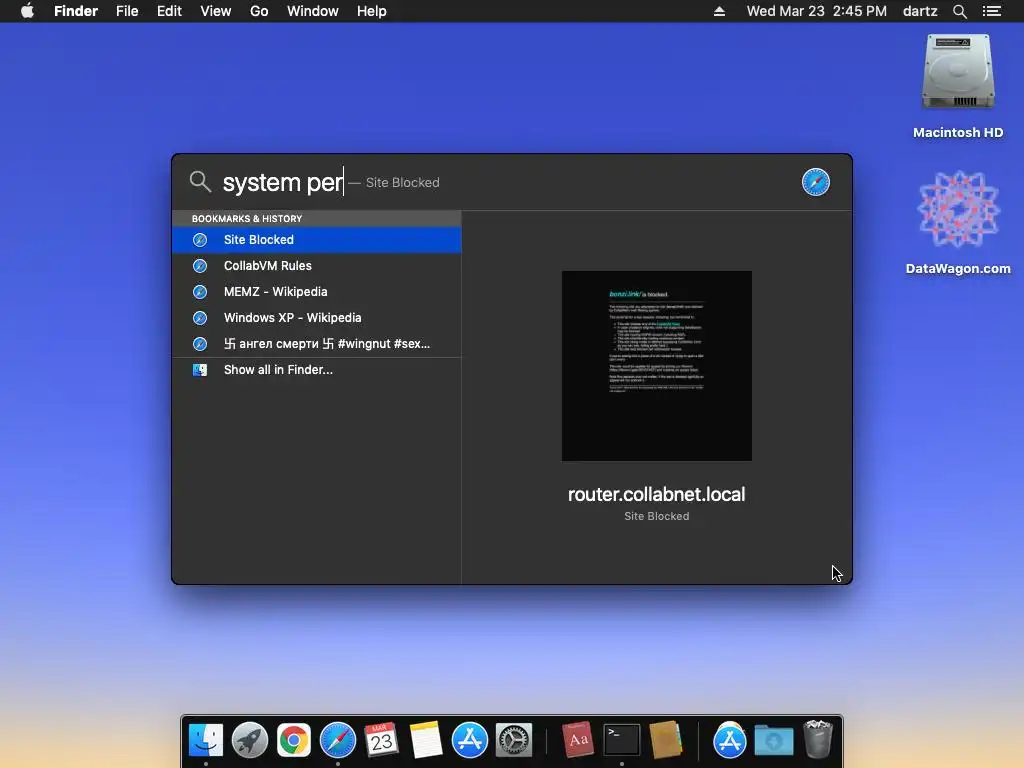Image resolution: width=1024 pixels, height=768 pixels.
Task: Open the Downloads folder in Dock
Action: click(x=773, y=741)
